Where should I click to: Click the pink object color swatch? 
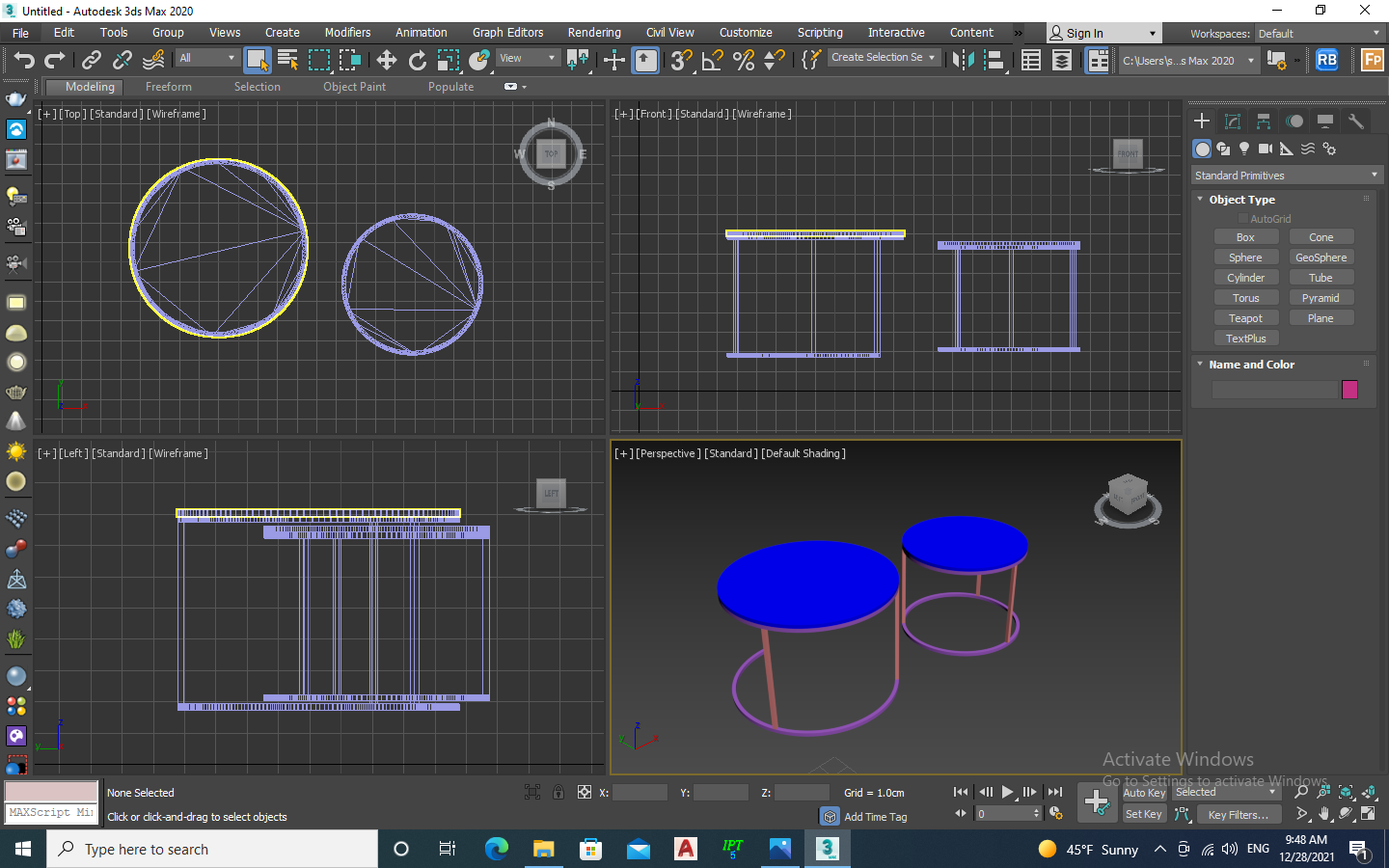point(1349,390)
